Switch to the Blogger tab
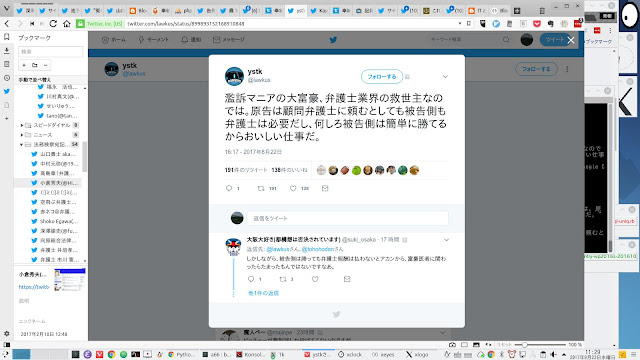 (x=139, y=11)
